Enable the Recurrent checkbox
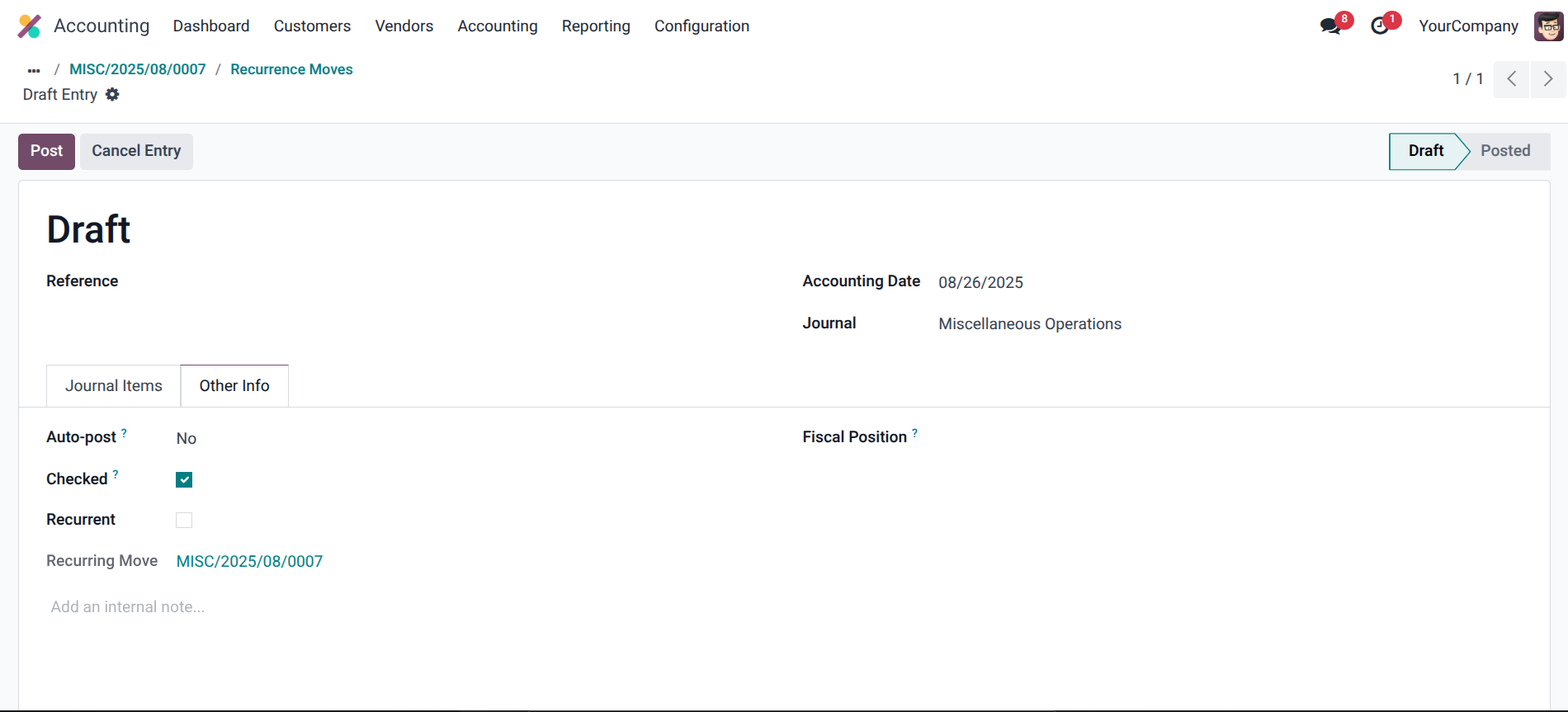Image resolution: width=1568 pixels, height=712 pixels. (x=184, y=521)
